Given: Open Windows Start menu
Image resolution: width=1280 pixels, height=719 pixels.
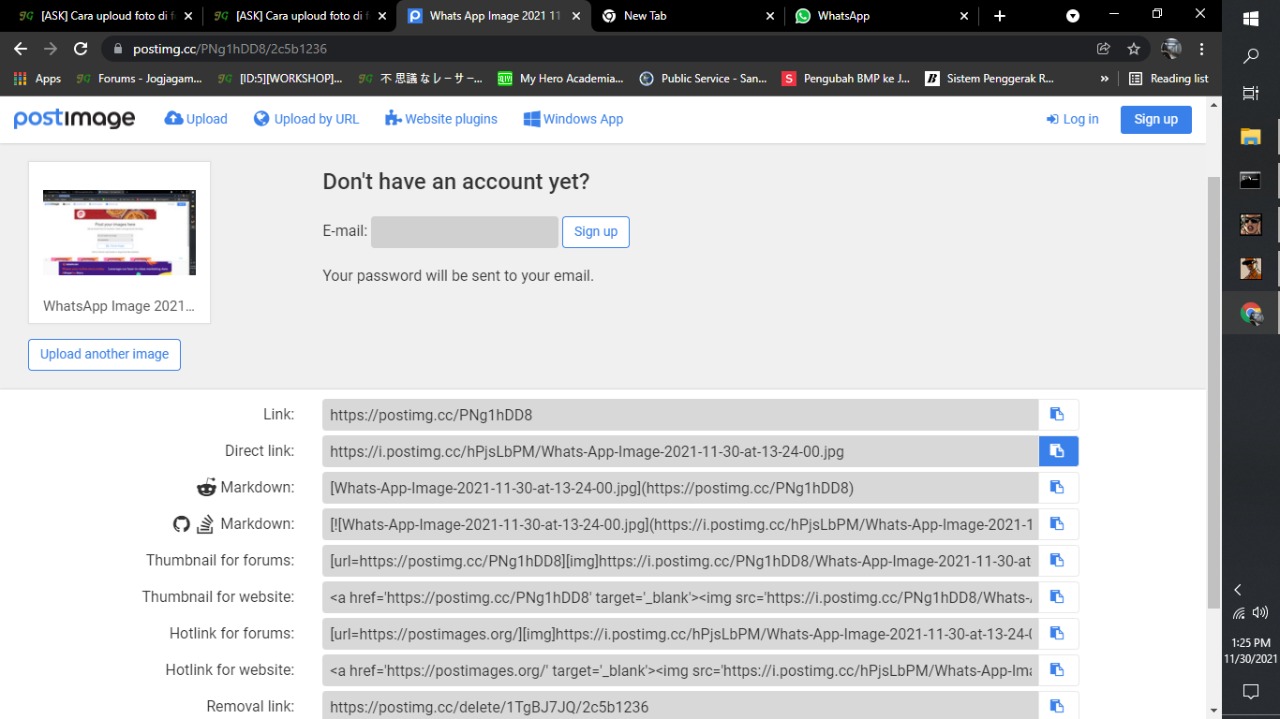Looking at the screenshot, I should (x=1250, y=18).
